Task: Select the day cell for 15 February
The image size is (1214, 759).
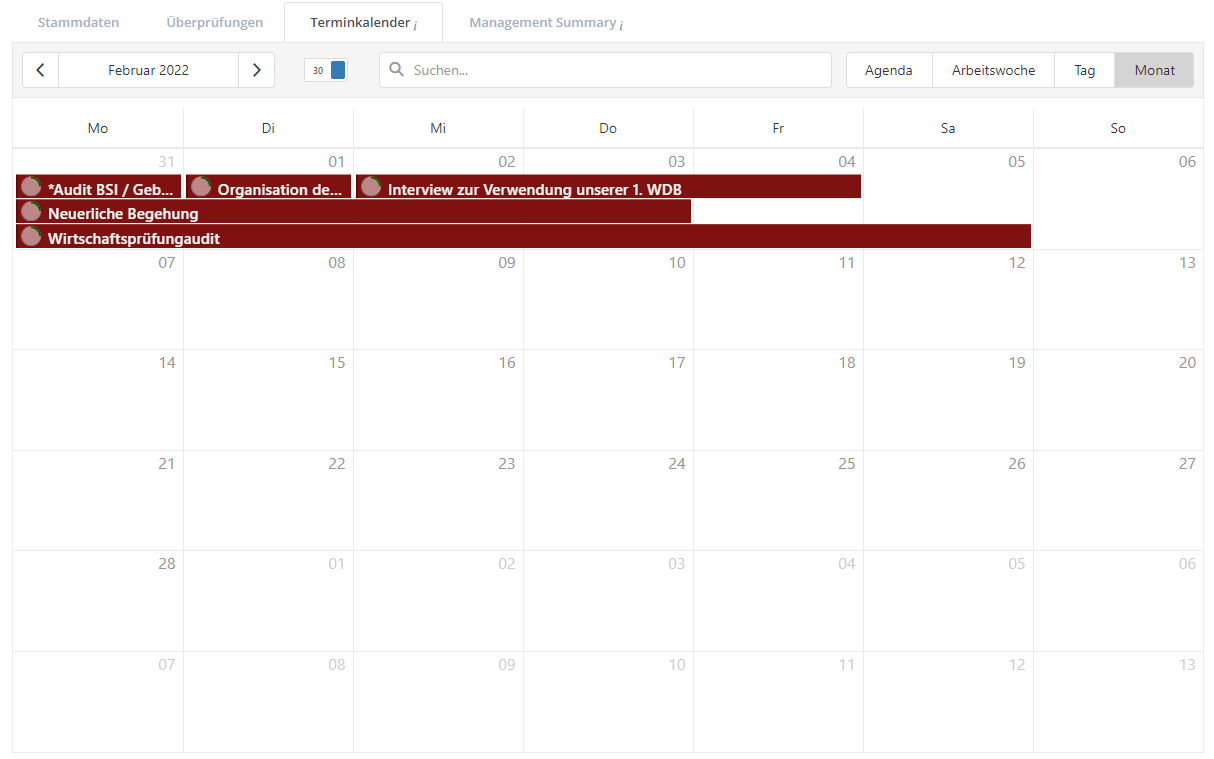Action: coord(268,400)
